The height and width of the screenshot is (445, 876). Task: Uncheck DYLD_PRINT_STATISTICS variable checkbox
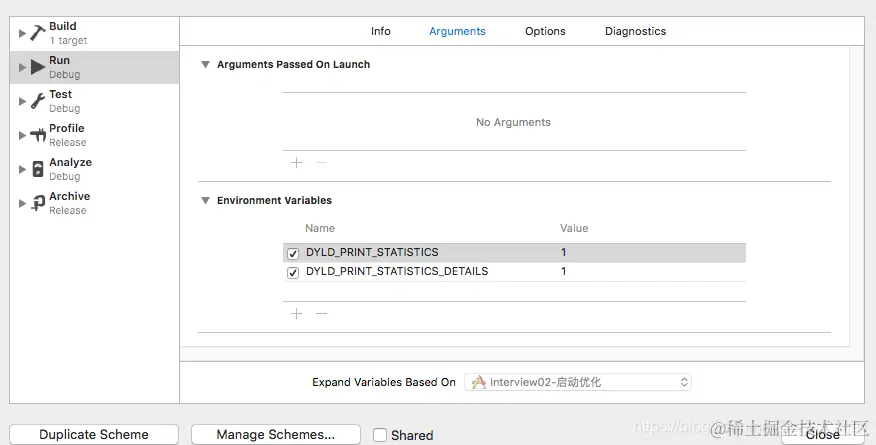point(293,253)
